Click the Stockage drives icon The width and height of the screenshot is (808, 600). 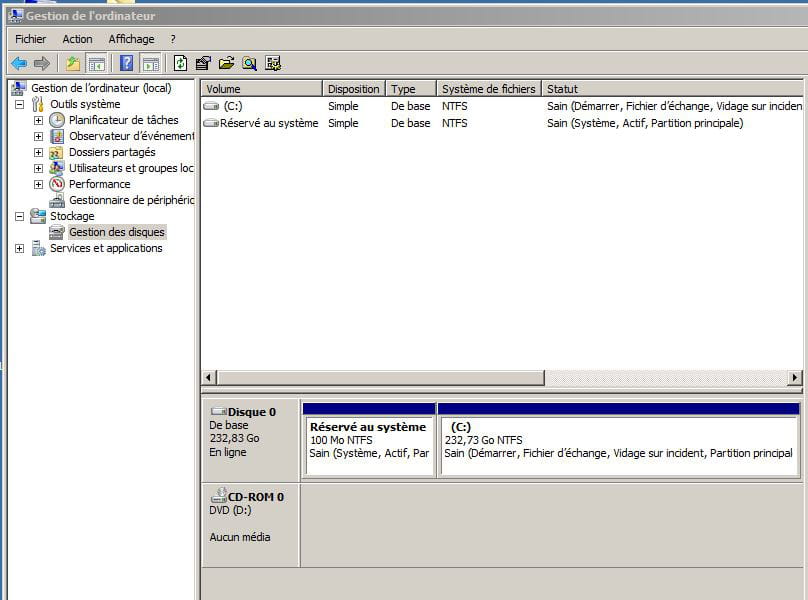[38, 216]
